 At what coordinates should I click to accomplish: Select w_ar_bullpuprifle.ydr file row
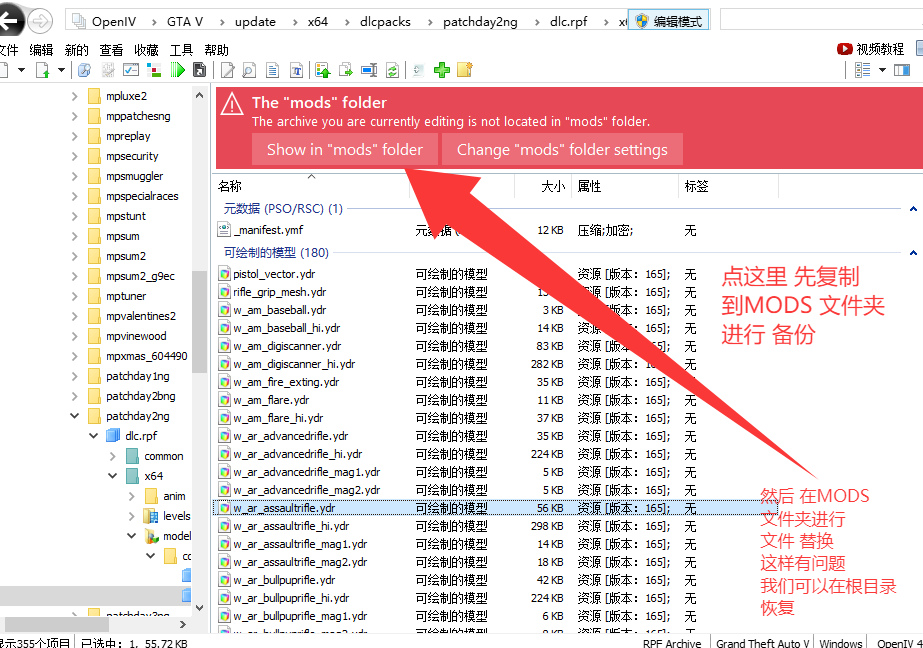tap(498, 580)
